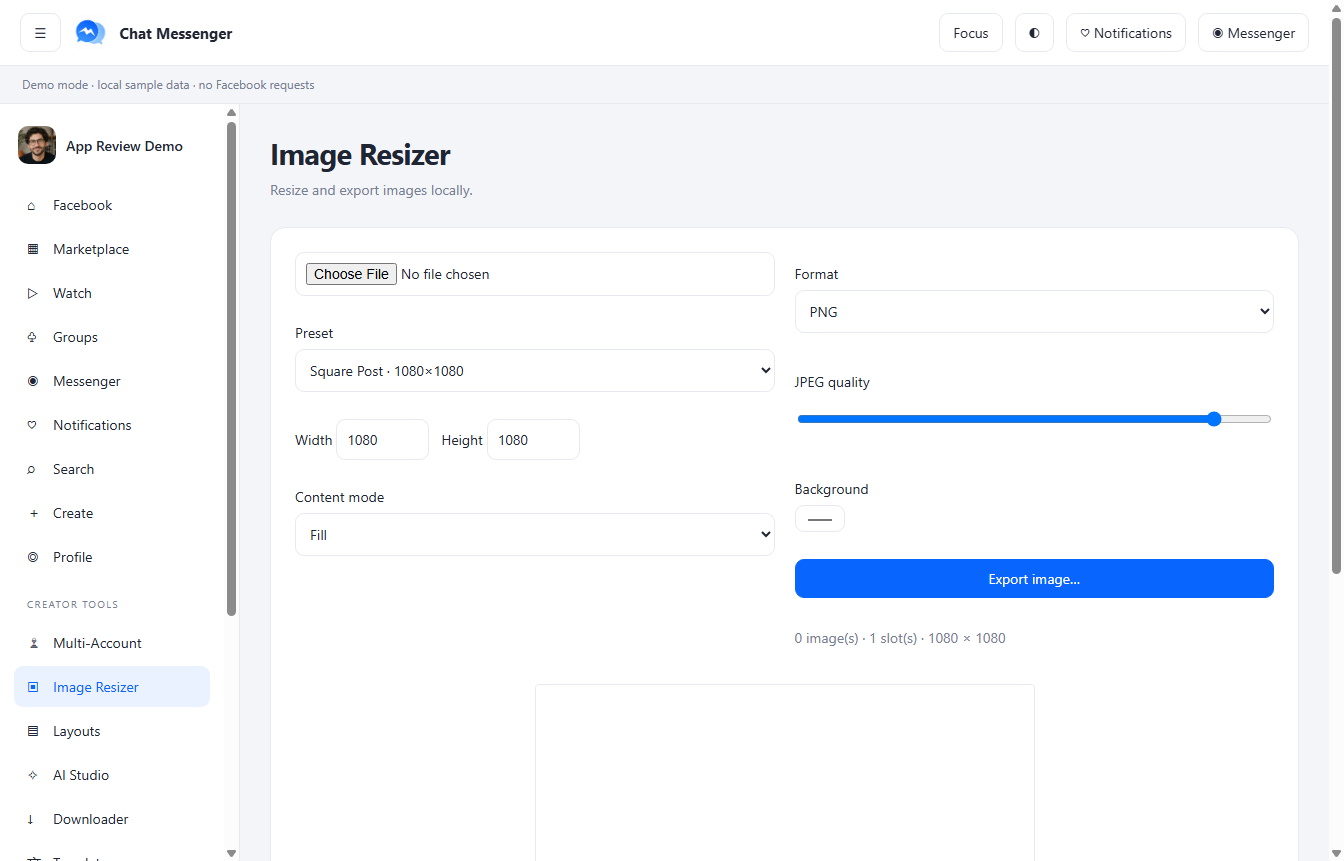Toggle dark mode with half-circle icon
The width and height of the screenshot is (1344, 861).
[1034, 33]
